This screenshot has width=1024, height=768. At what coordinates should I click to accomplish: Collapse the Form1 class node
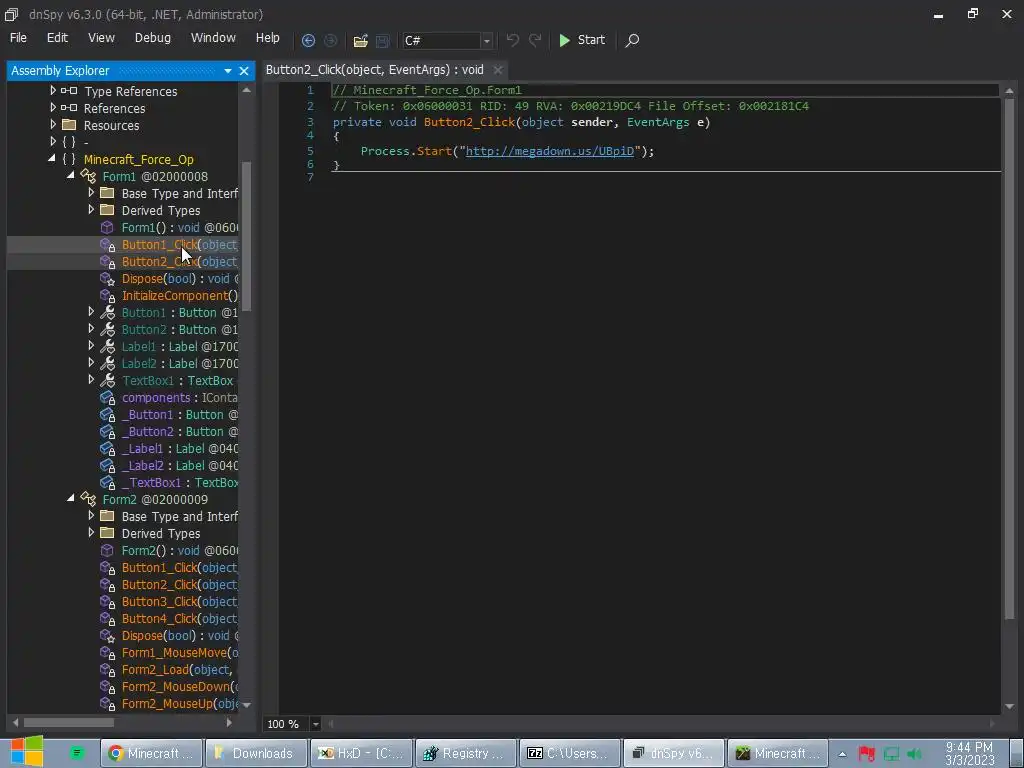pyautogui.click(x=71, y=176)
